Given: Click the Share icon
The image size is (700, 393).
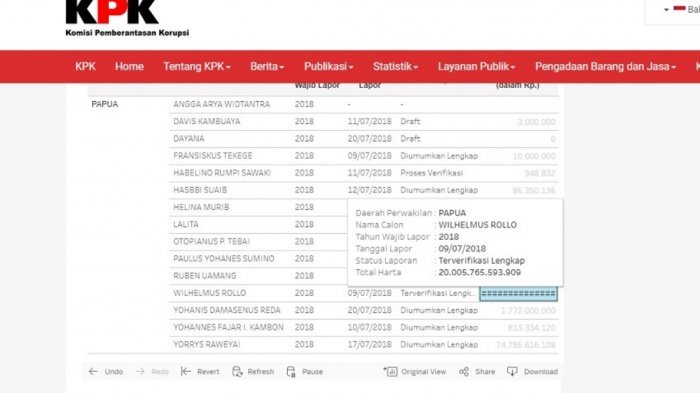Looking at the screenshot, I should (464, 372).
